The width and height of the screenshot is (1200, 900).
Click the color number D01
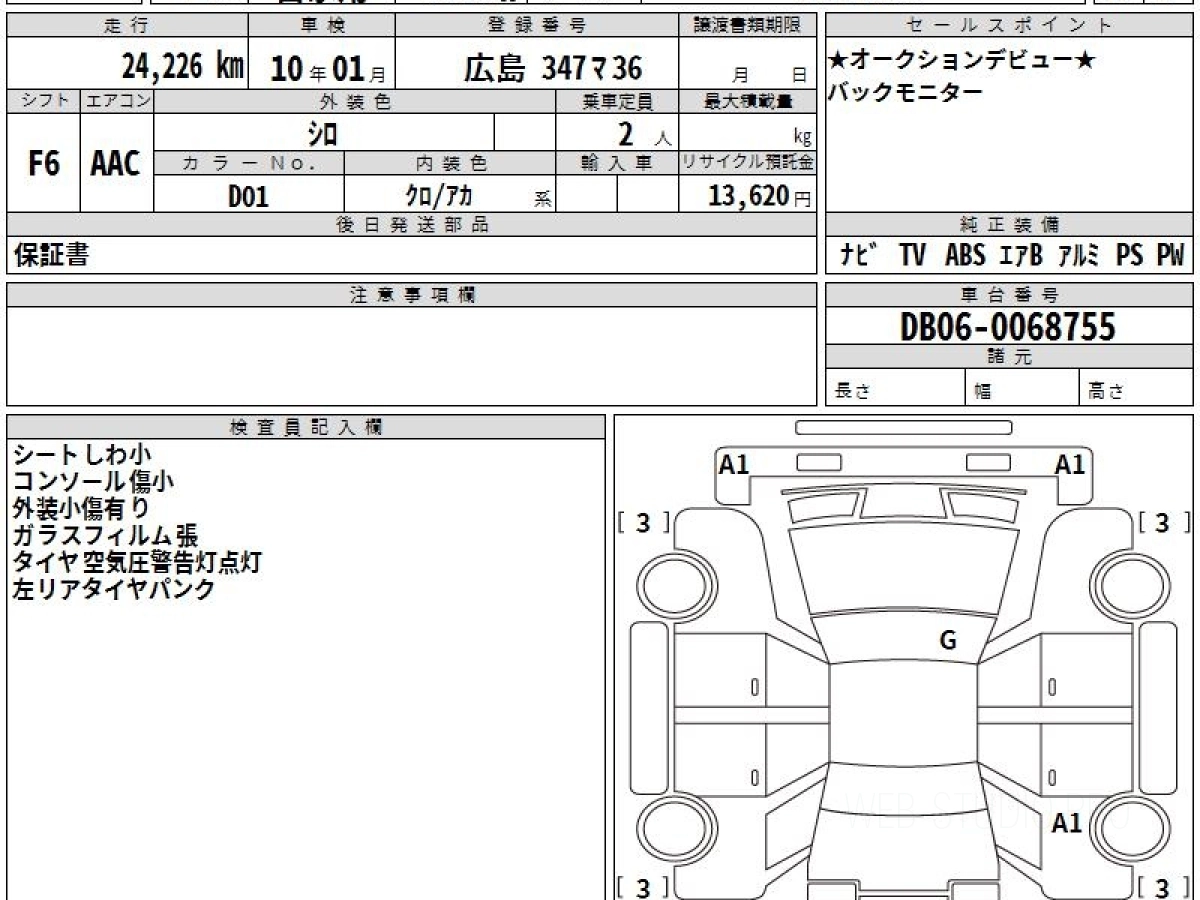point(248,196)
